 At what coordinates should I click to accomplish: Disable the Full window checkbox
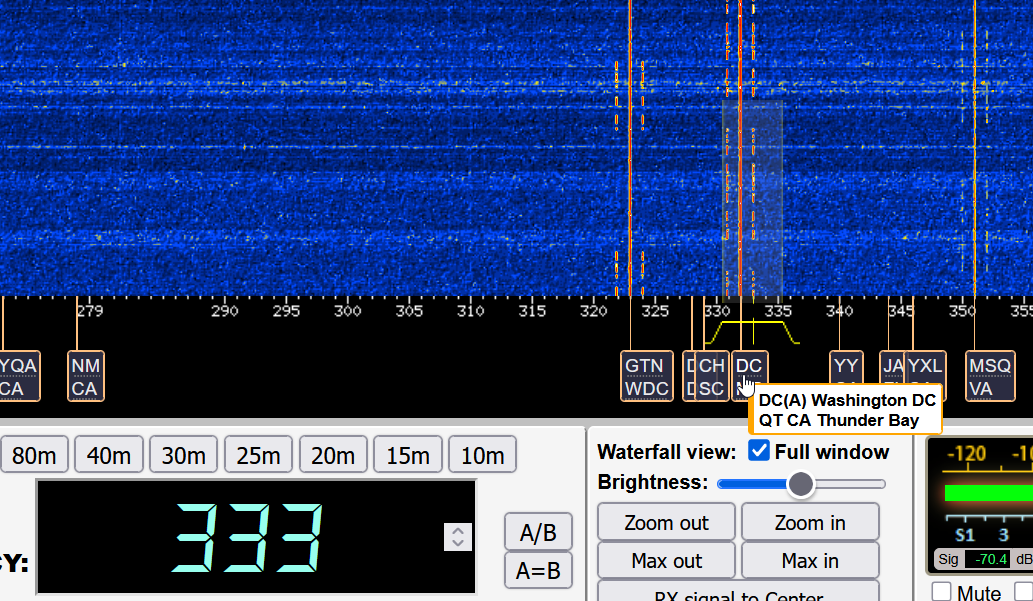[x=759, y=451]
